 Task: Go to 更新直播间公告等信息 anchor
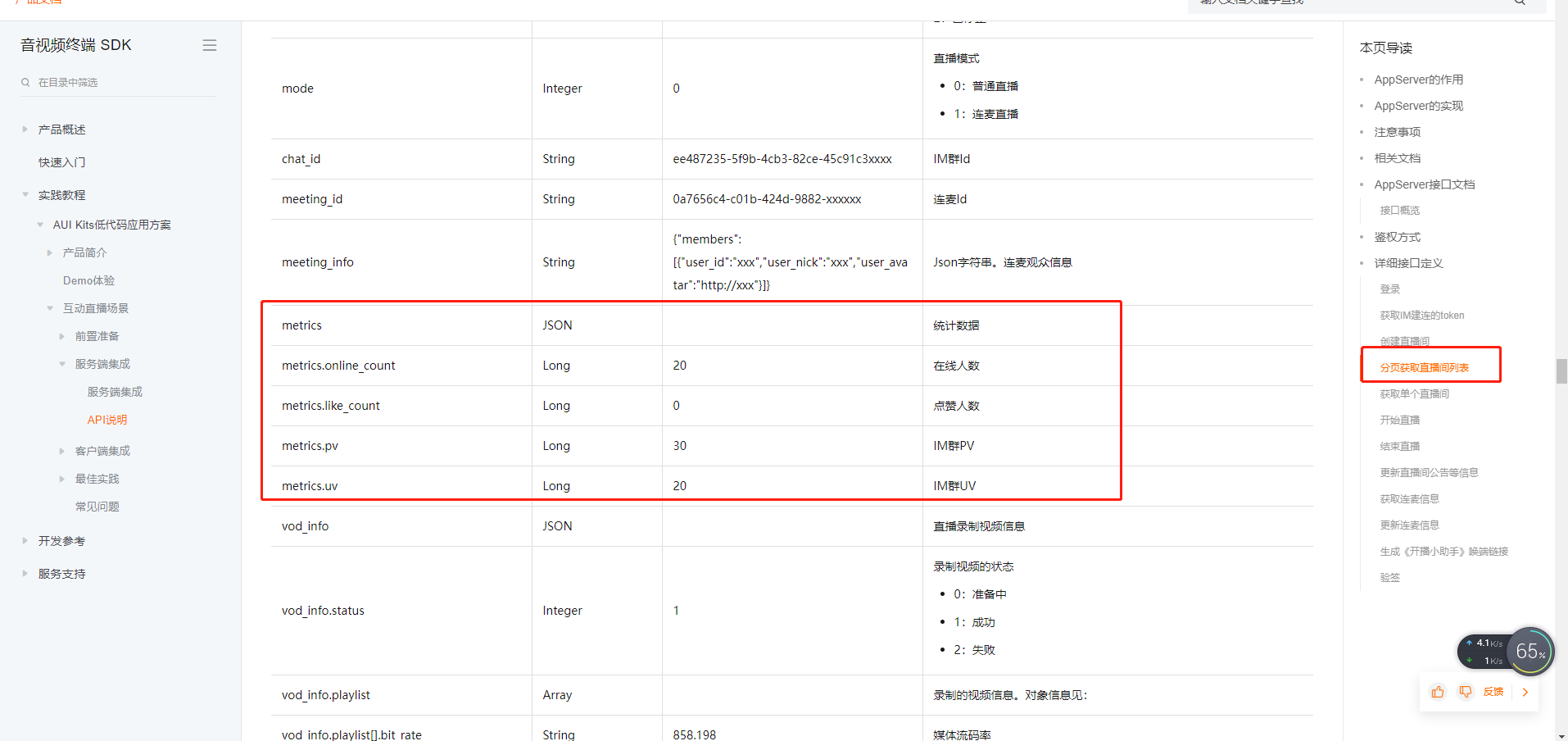pyautogui.click(x=1429, y=473)
